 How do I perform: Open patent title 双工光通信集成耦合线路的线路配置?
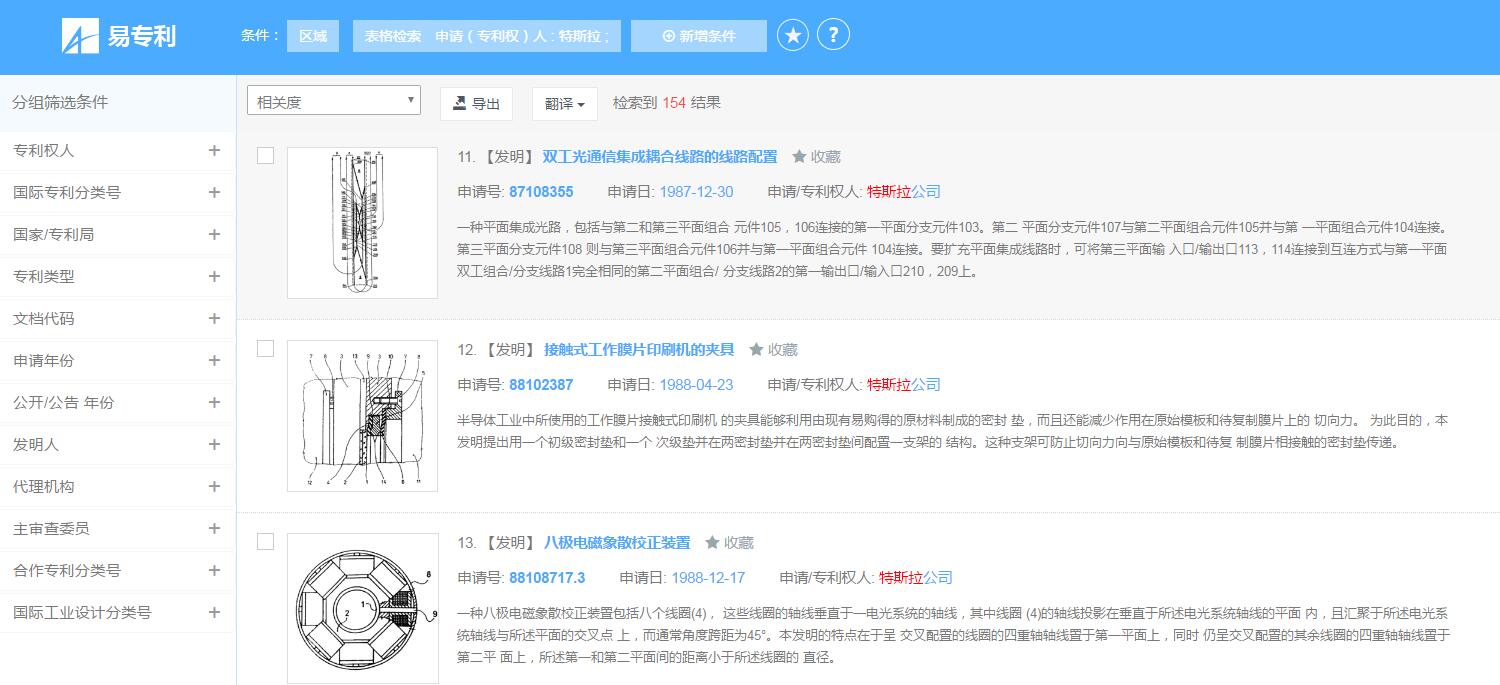click(660, 157)
